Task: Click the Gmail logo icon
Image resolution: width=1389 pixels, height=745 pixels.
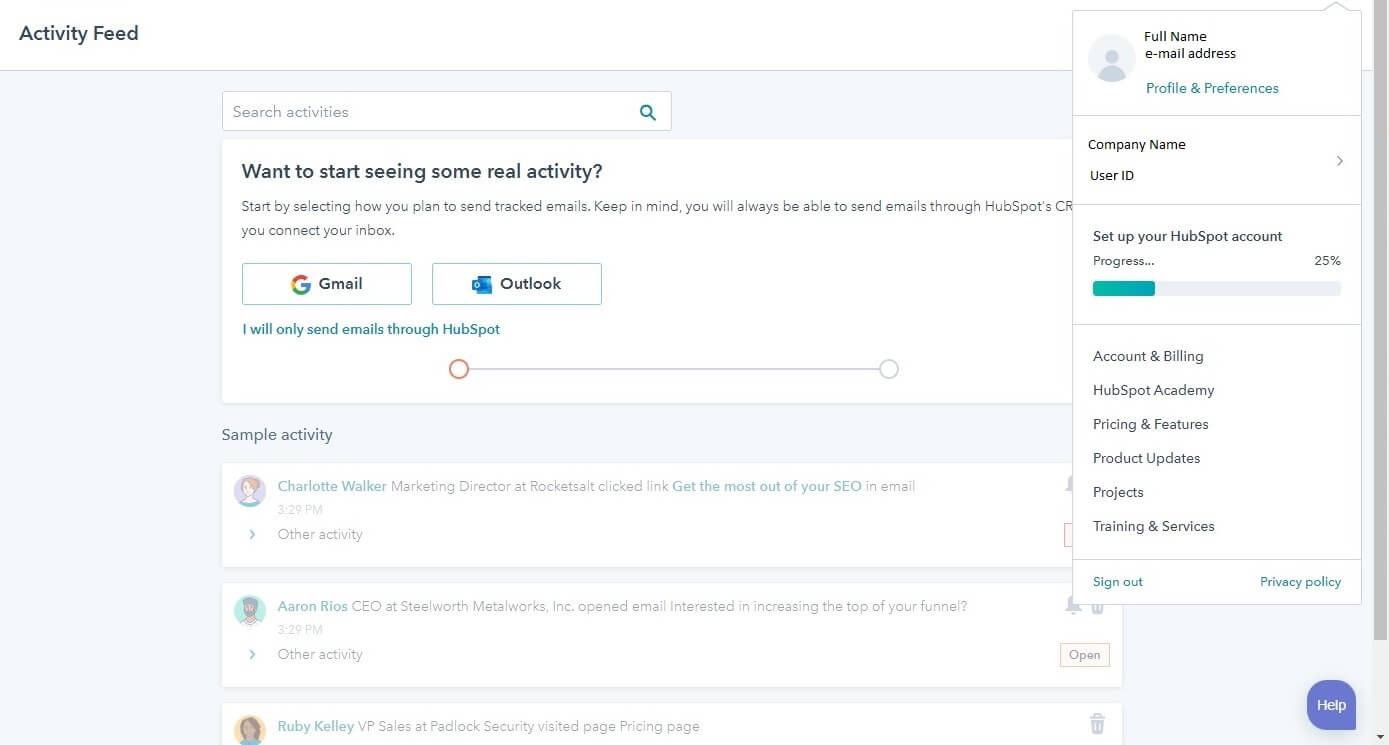Action: [301, 284]
